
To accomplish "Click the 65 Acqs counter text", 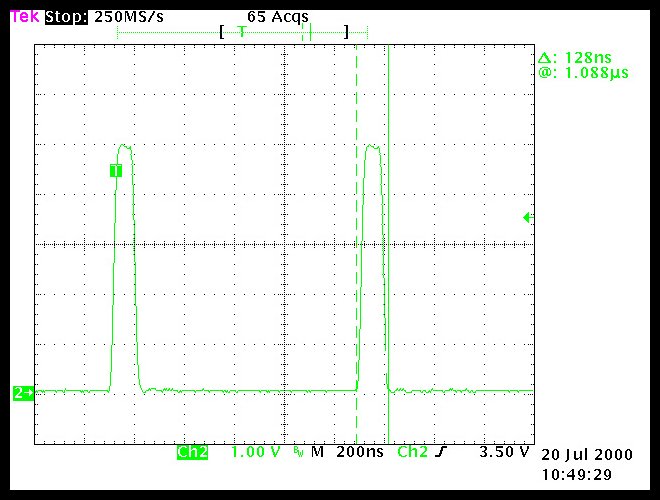I will click(x=278, y=17).
